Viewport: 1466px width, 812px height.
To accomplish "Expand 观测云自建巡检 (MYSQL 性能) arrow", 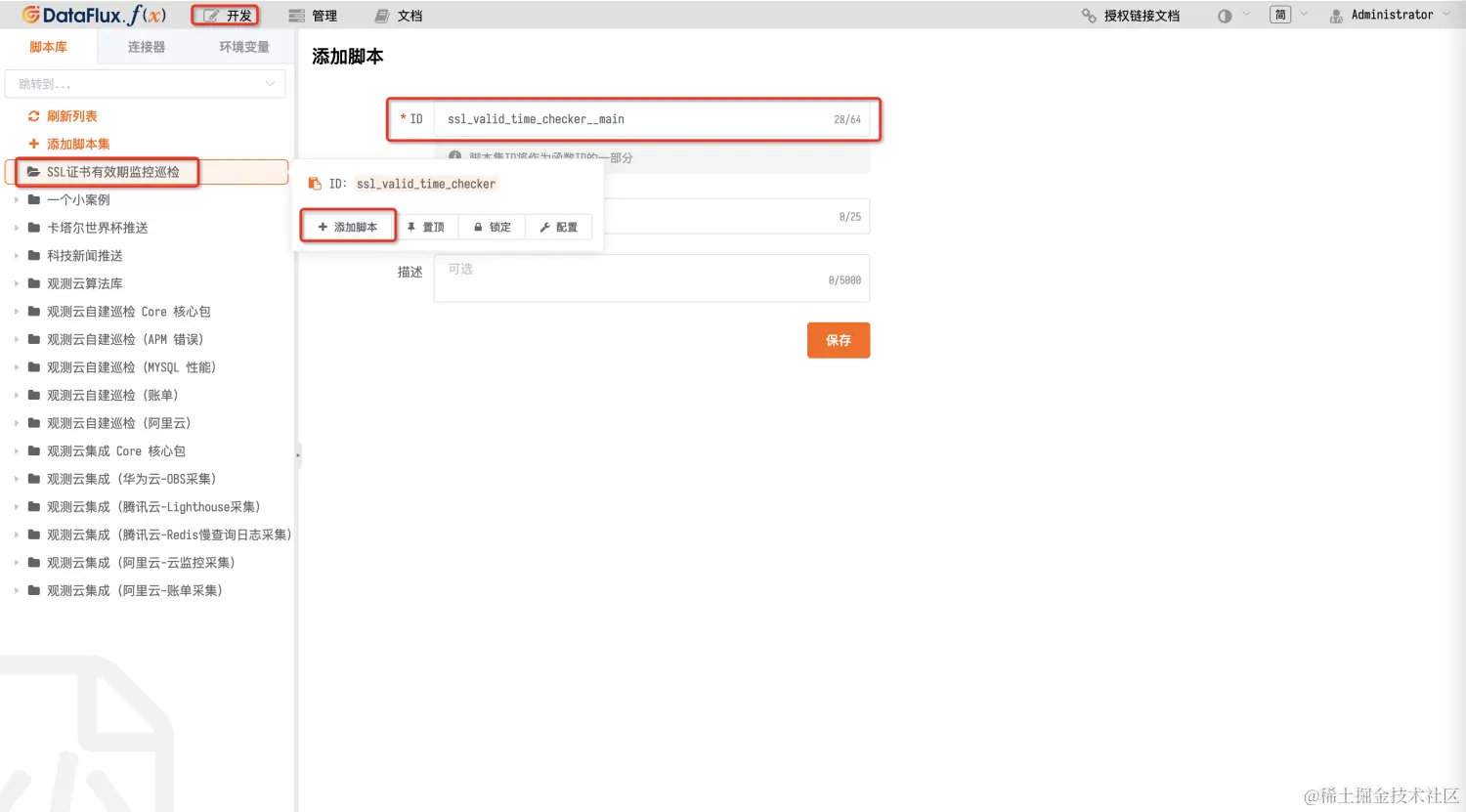I will coord(16,367).
